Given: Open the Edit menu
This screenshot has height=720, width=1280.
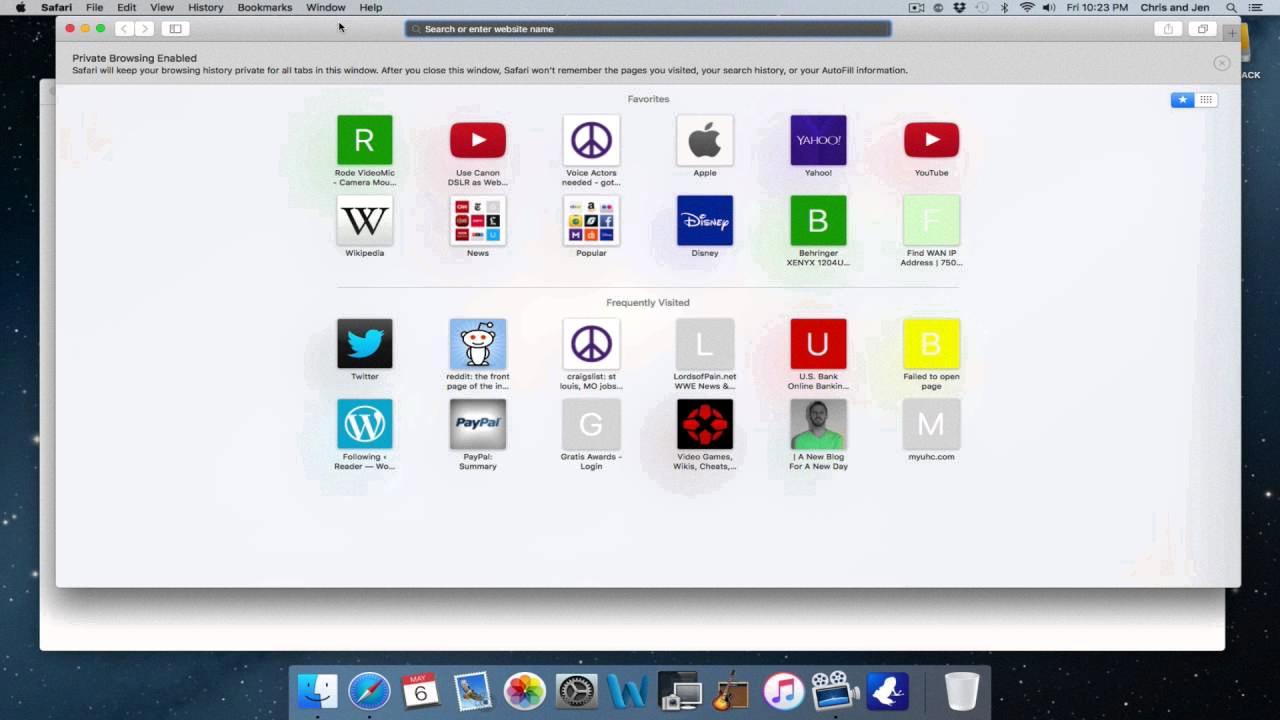Looking at the screenshot, I should (x=126, y=7).
